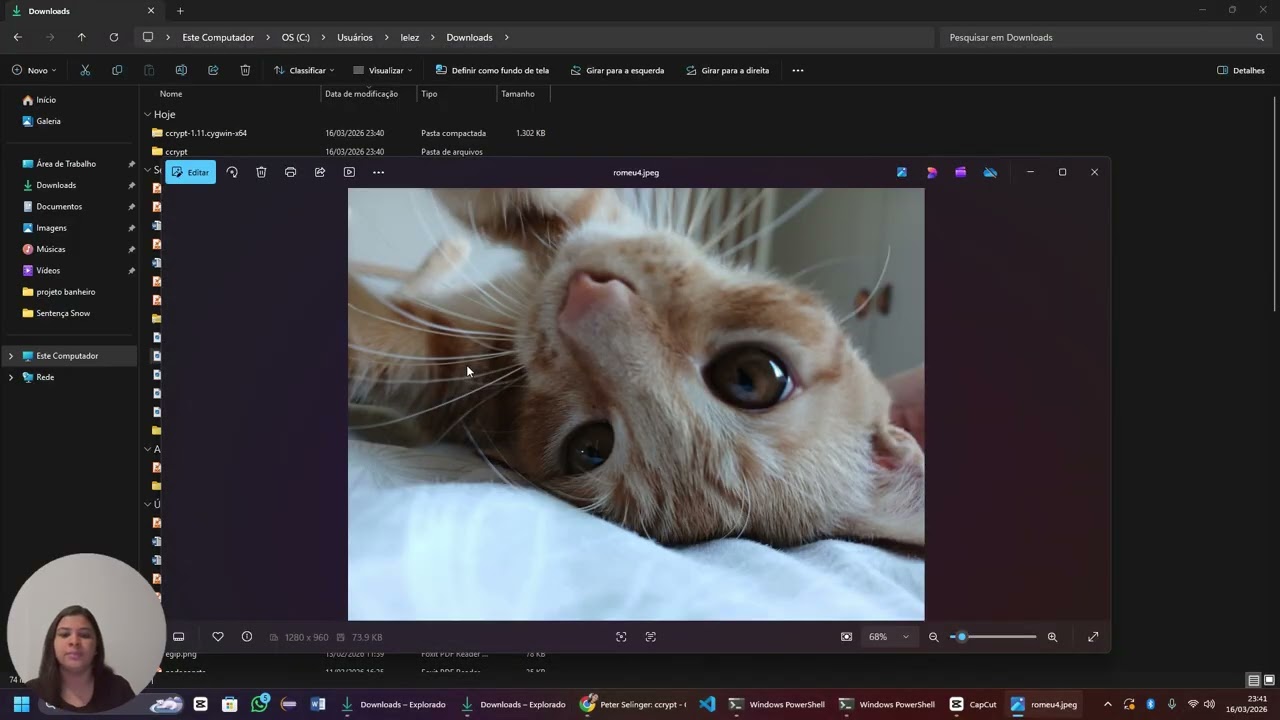
Task: Click the zoom in magnifier icon
Action: (1052, 637)
